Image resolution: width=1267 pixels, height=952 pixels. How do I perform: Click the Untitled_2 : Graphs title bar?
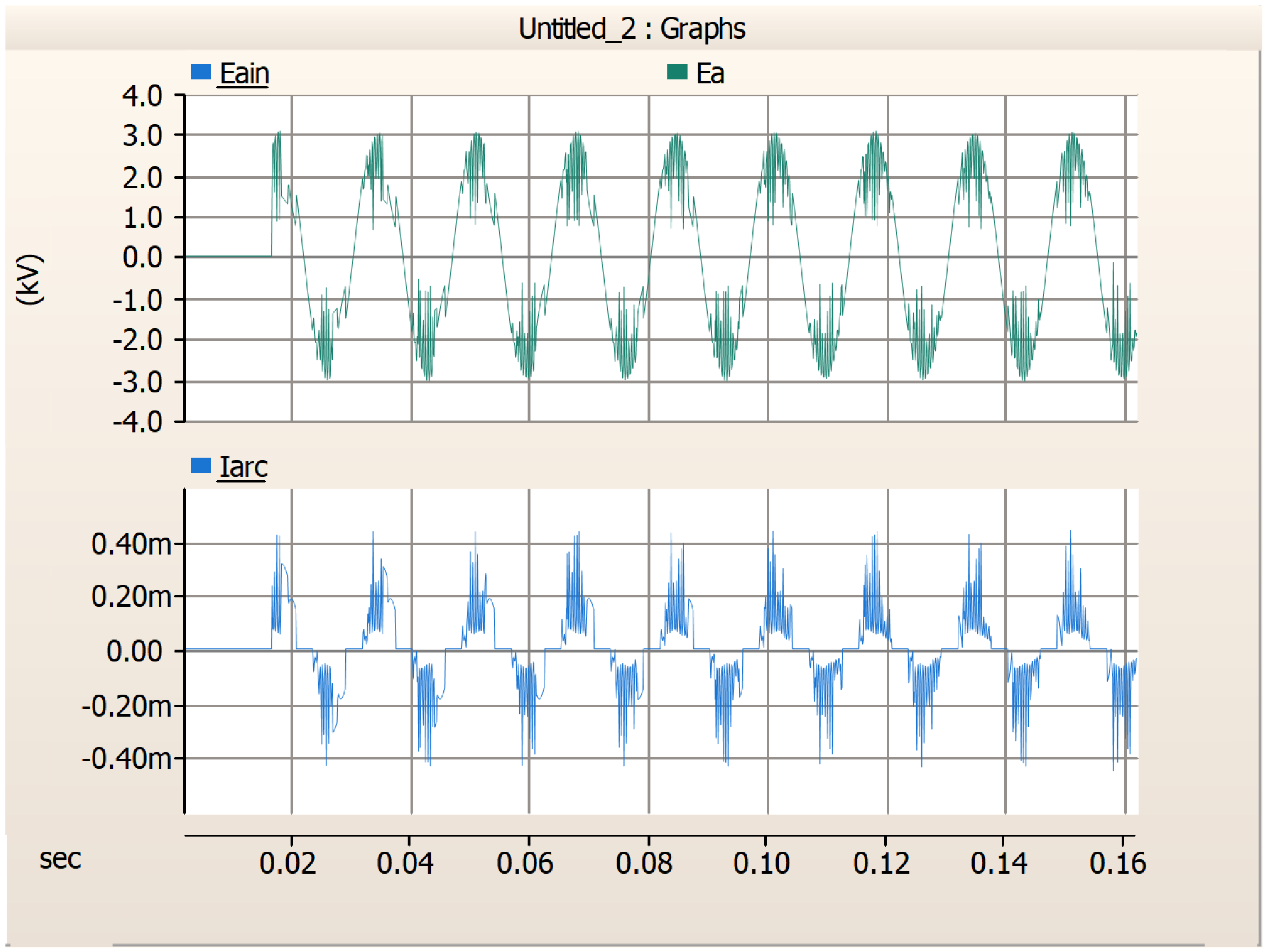(x=632, y=28)
